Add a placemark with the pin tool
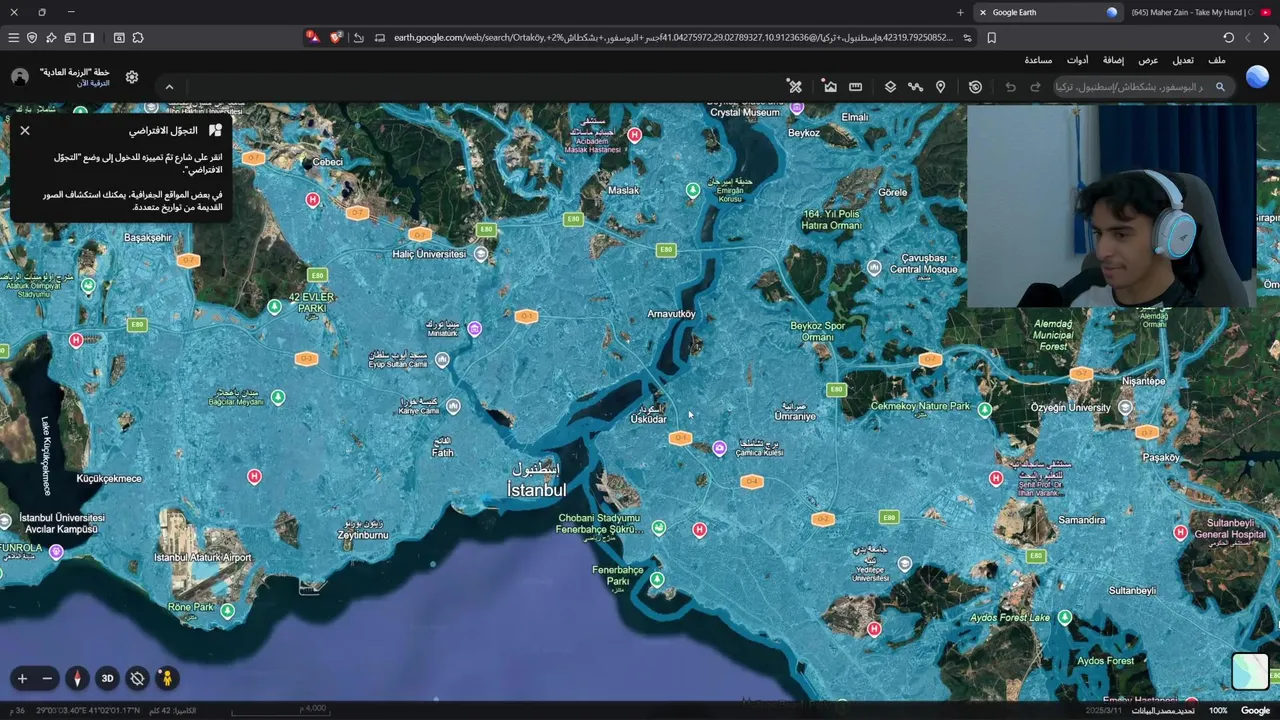 [x=940, y=87]
